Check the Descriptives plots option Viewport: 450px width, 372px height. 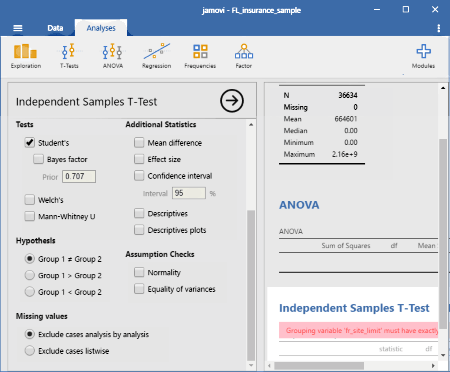[x=139, y=230]
